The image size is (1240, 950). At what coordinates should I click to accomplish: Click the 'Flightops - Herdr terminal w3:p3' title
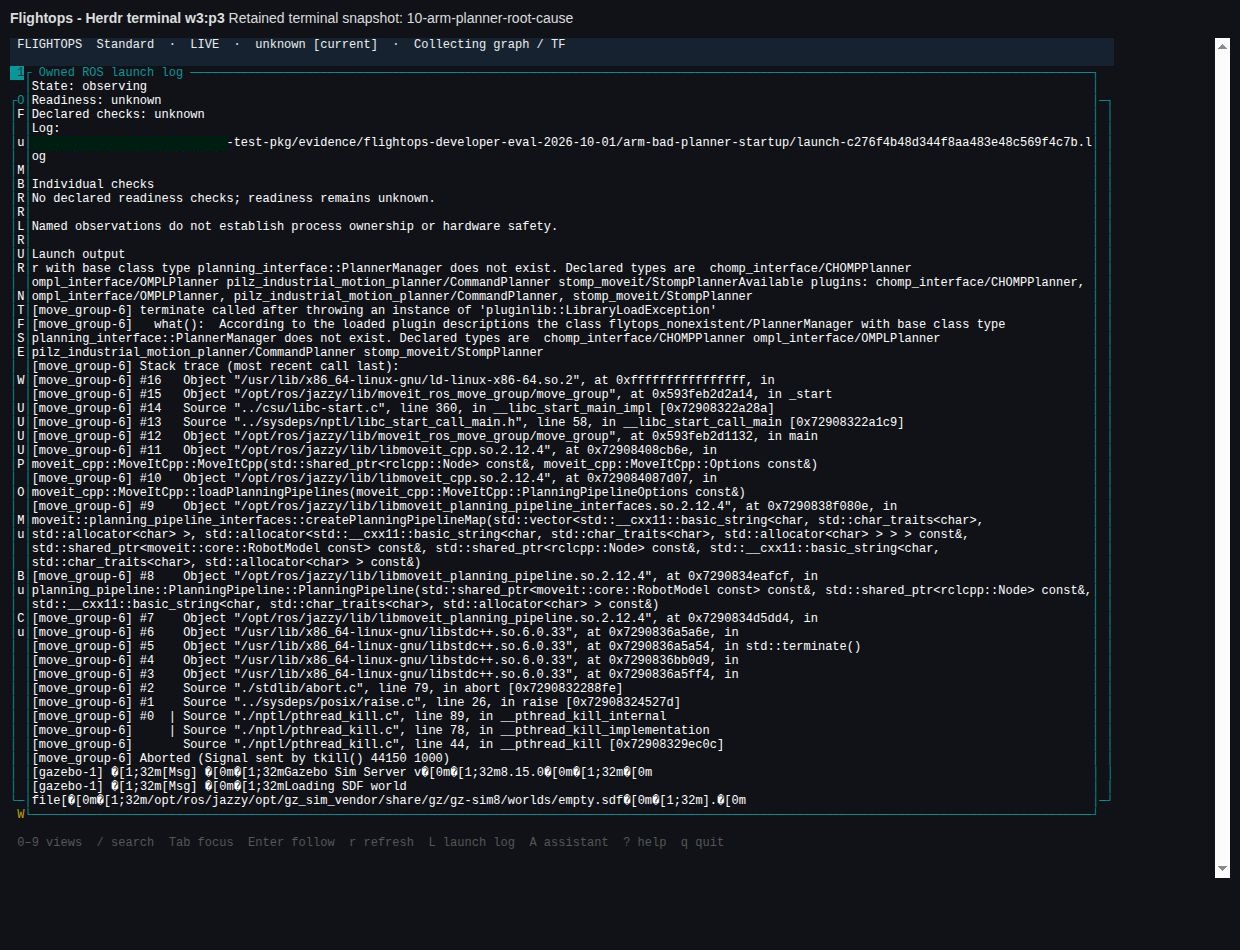pyautogui.click(x=117, y=18)
